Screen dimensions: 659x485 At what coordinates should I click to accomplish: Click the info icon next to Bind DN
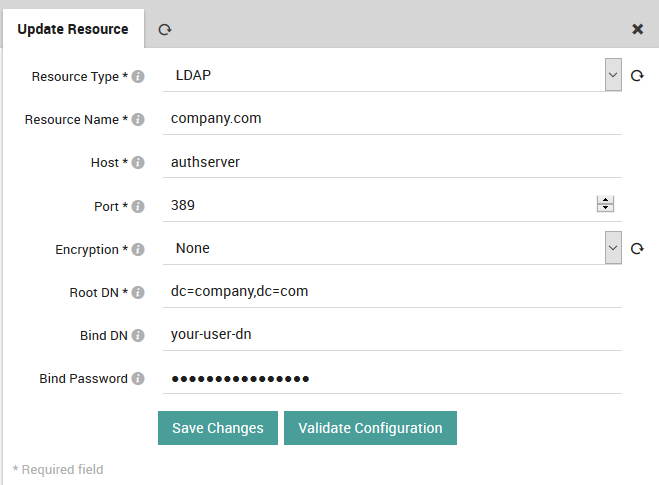138,336
